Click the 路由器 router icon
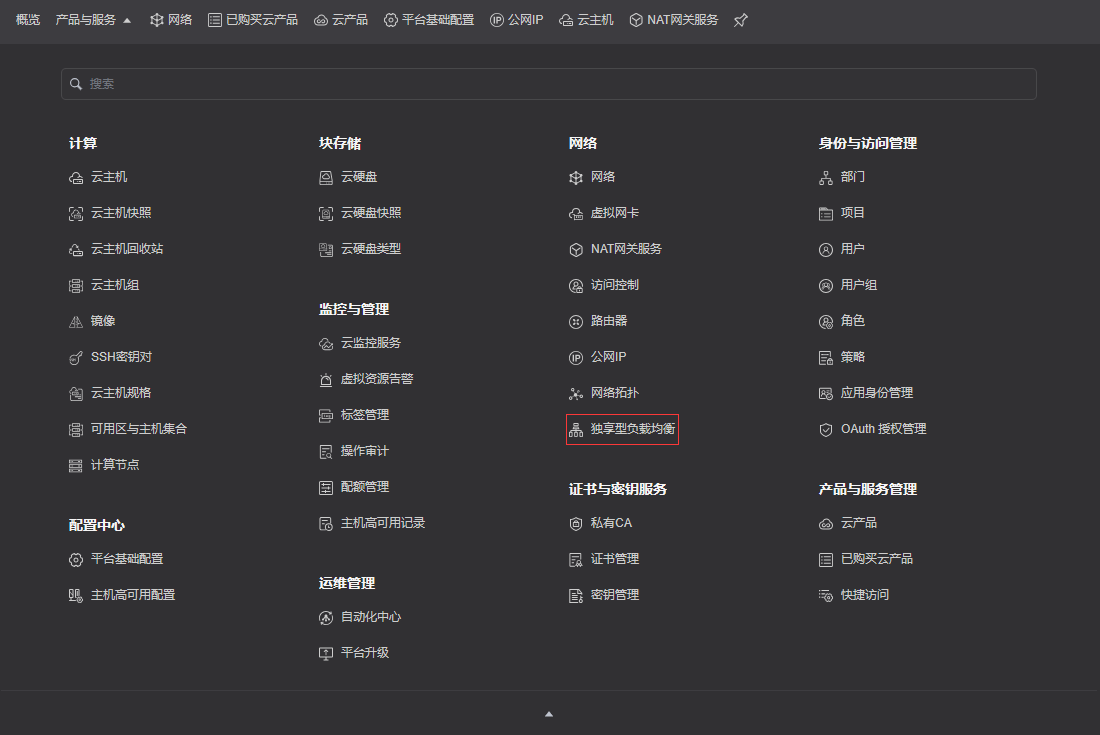The image size is (1100, 735). pos(576,321)
